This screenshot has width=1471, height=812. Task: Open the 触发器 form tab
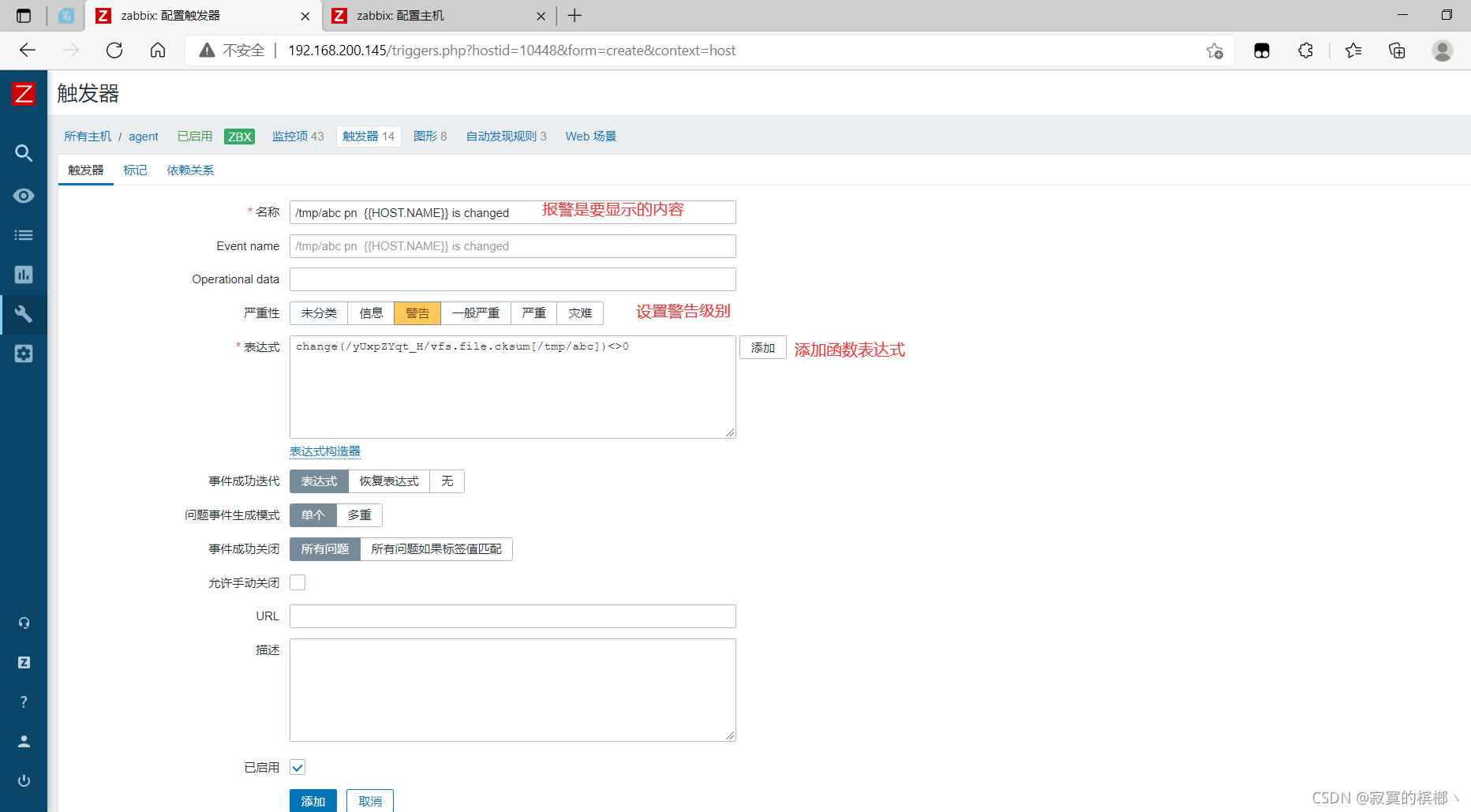(x=86, y=170)
